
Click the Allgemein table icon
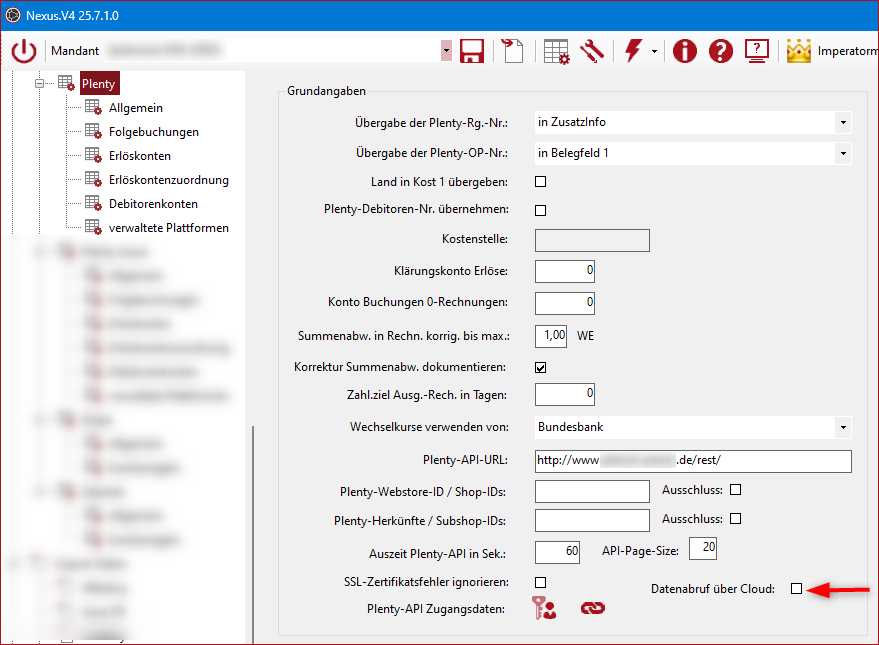[x=93, y=106]
